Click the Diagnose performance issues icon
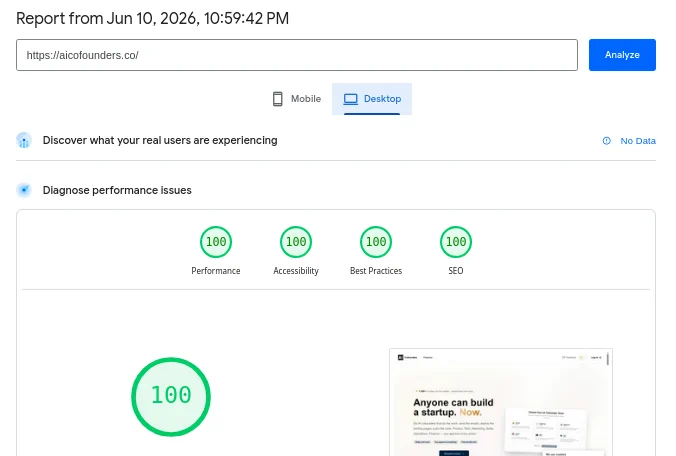Screen dimensions: 676x456 [24, 190]
